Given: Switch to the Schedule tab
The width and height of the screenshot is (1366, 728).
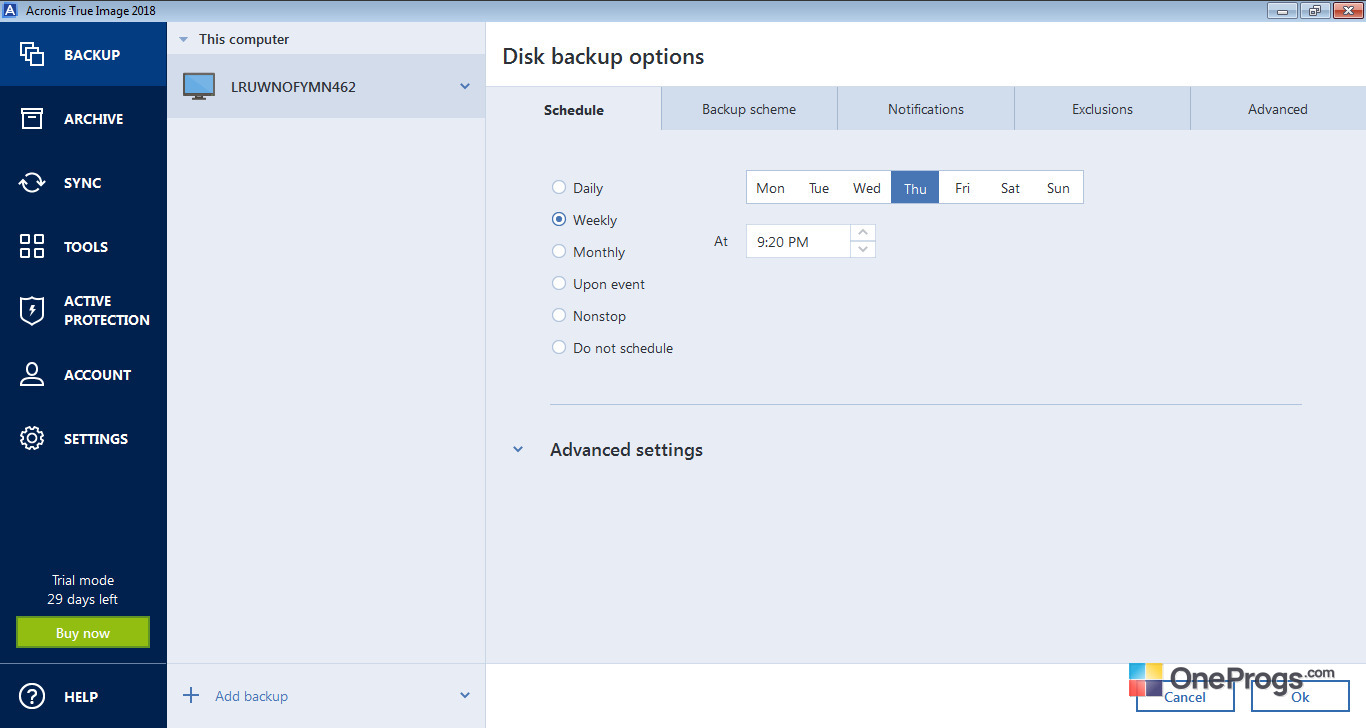Looking at the screenshot, I should click(574, 109).
